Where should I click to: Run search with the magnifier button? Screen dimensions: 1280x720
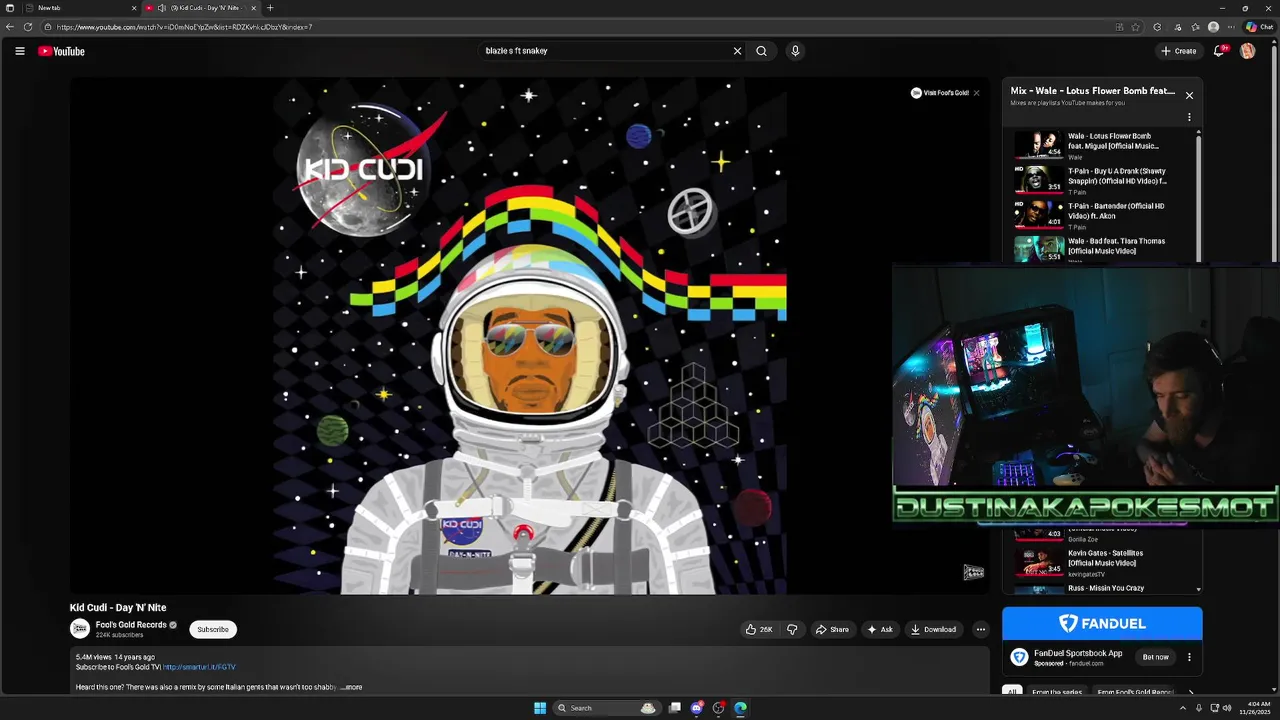761,51
